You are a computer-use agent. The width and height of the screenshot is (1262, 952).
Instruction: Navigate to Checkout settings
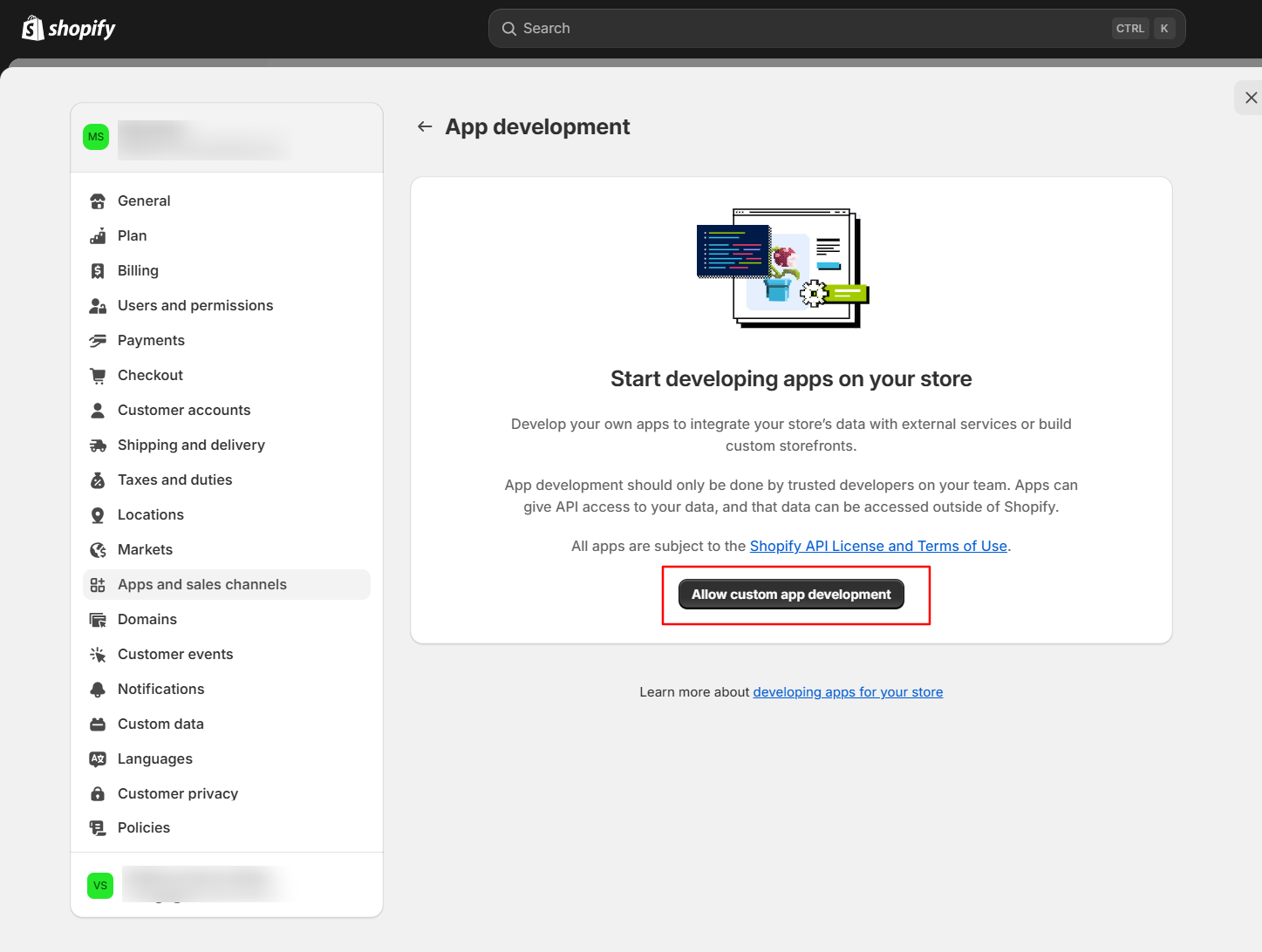(x=227, y=375)
